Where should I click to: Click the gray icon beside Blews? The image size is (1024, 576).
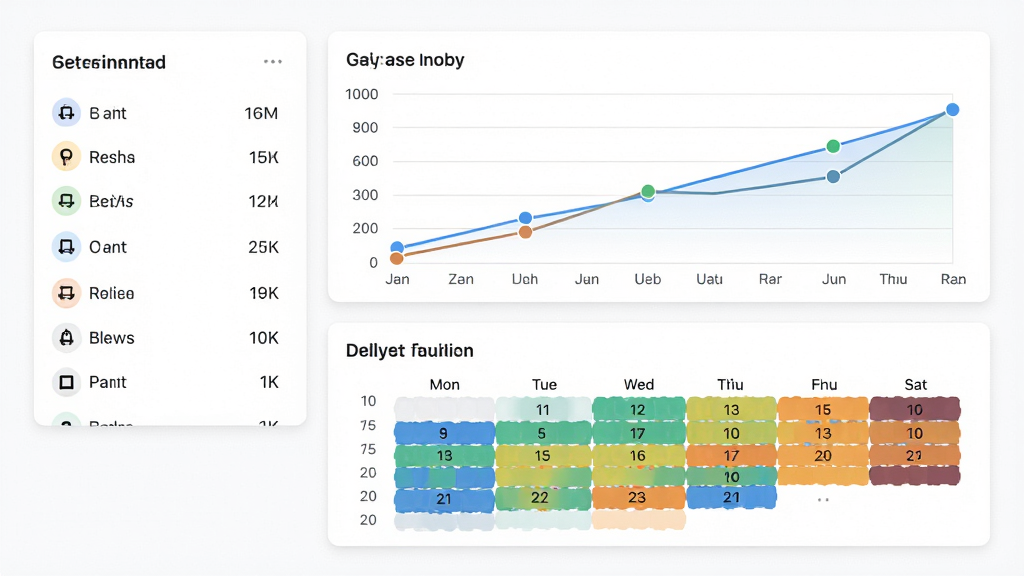click(66, 338)
